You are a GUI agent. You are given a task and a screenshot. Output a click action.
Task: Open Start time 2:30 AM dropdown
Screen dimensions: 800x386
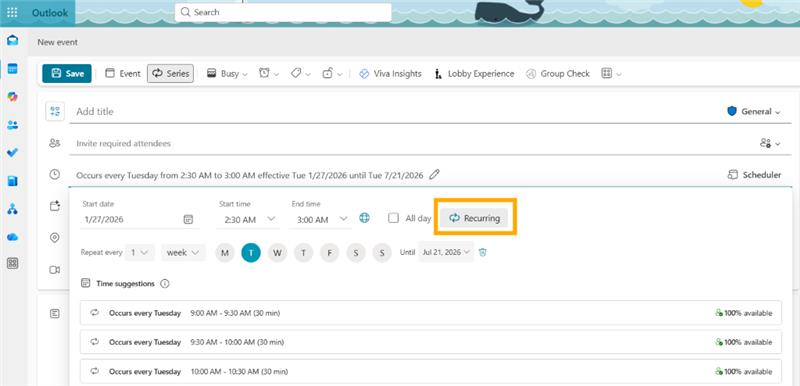249,220
